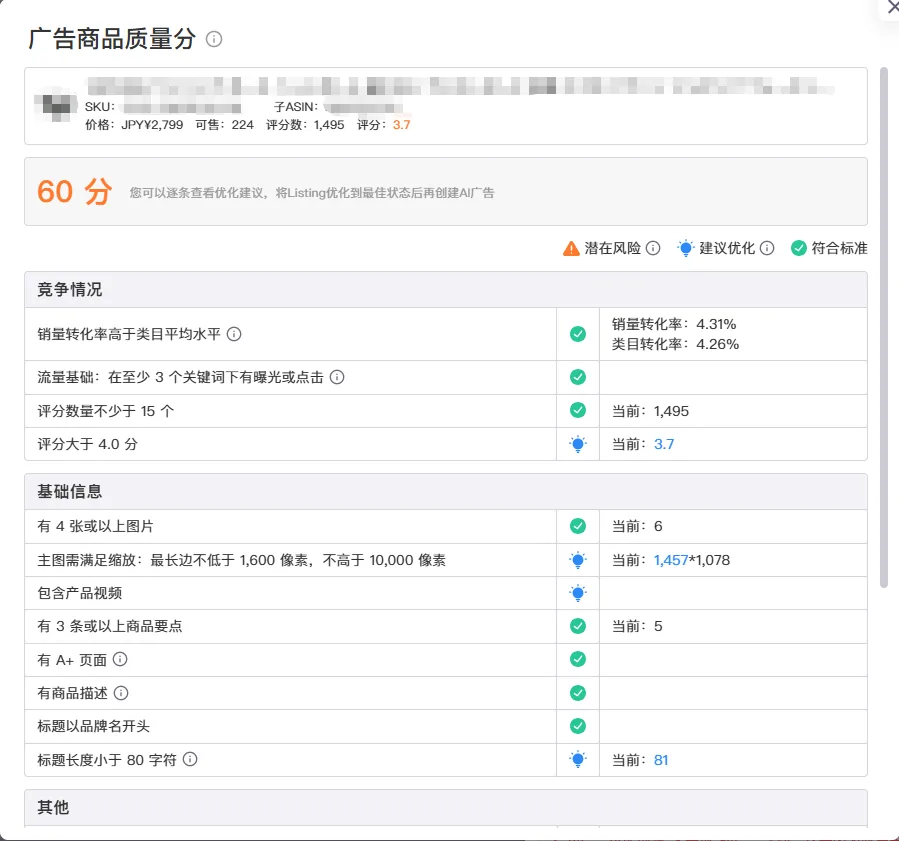Click the 类目转化率: 4.26% value
899x841 pixels.
pyautogui.click(x=675, y=344)
